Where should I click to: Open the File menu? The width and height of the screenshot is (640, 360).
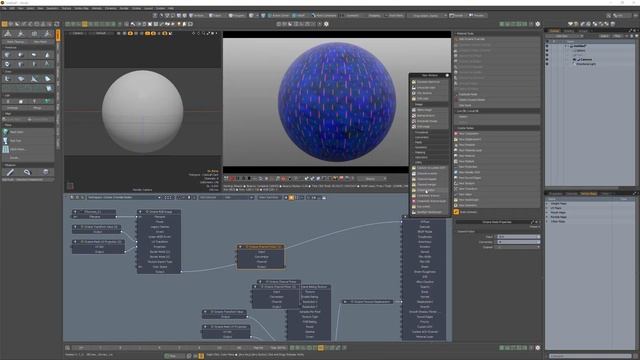coord(3,8)
